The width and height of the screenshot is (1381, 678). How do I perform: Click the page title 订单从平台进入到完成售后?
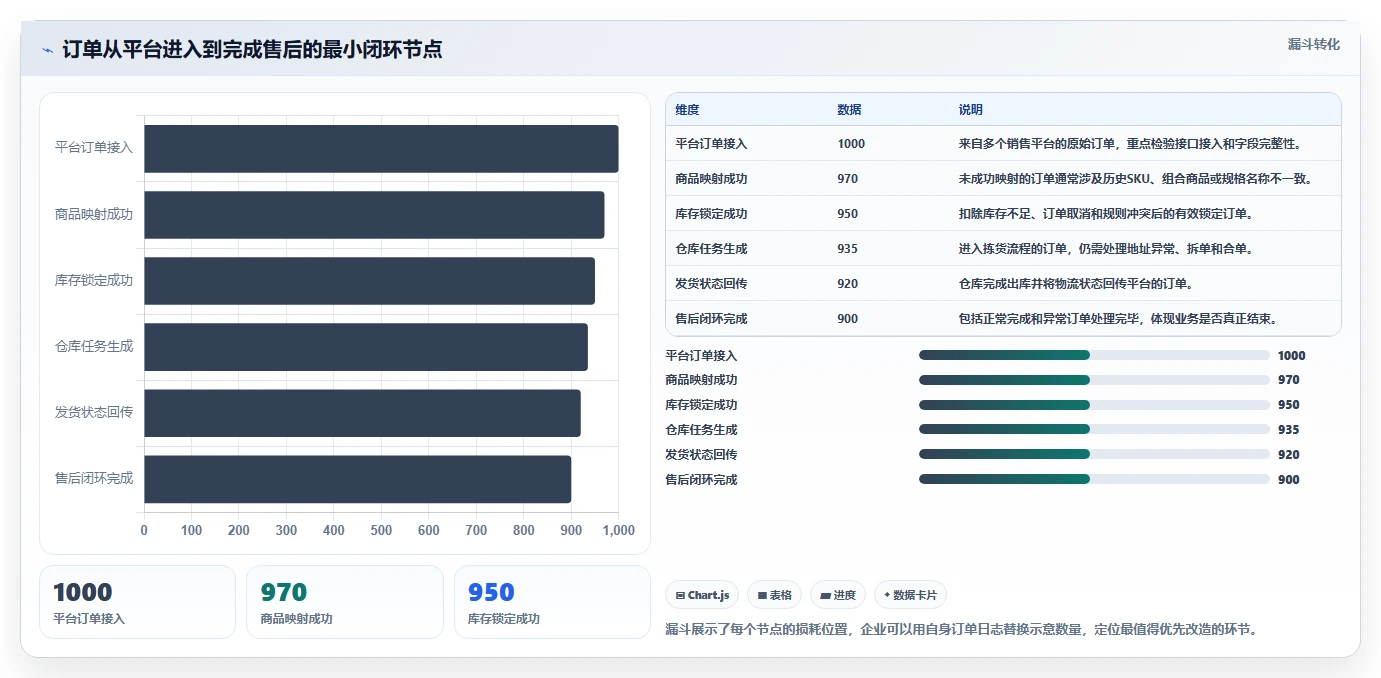click(x=252, y=50)
